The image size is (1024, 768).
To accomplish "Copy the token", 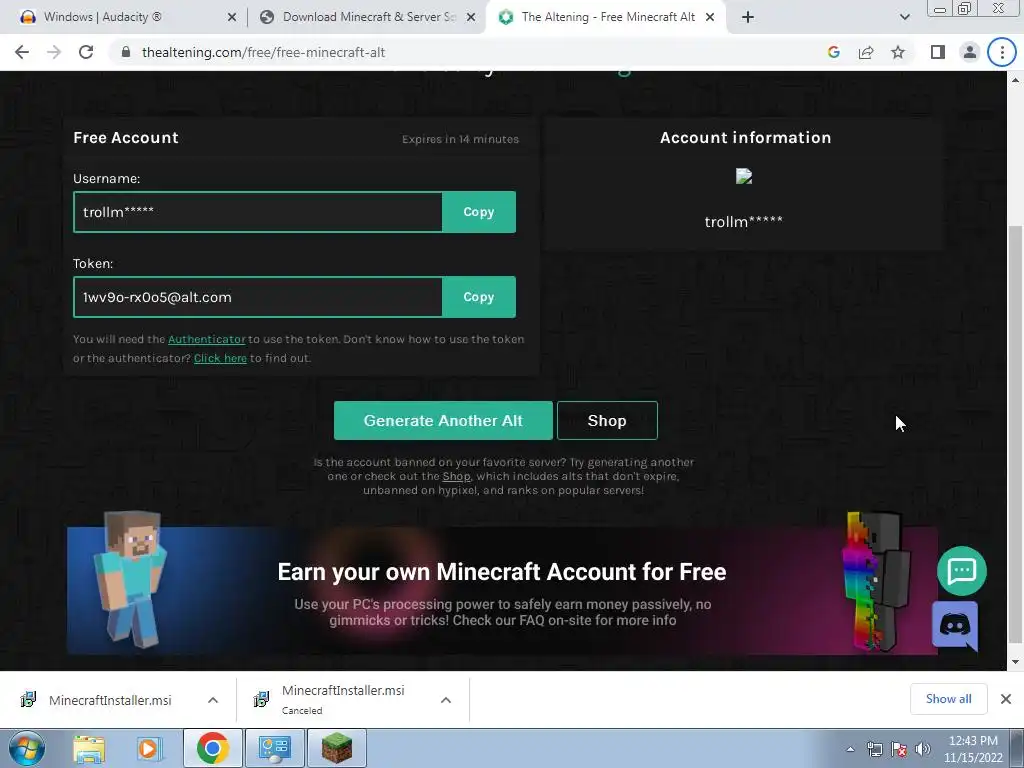I will [x=479, y=297].
